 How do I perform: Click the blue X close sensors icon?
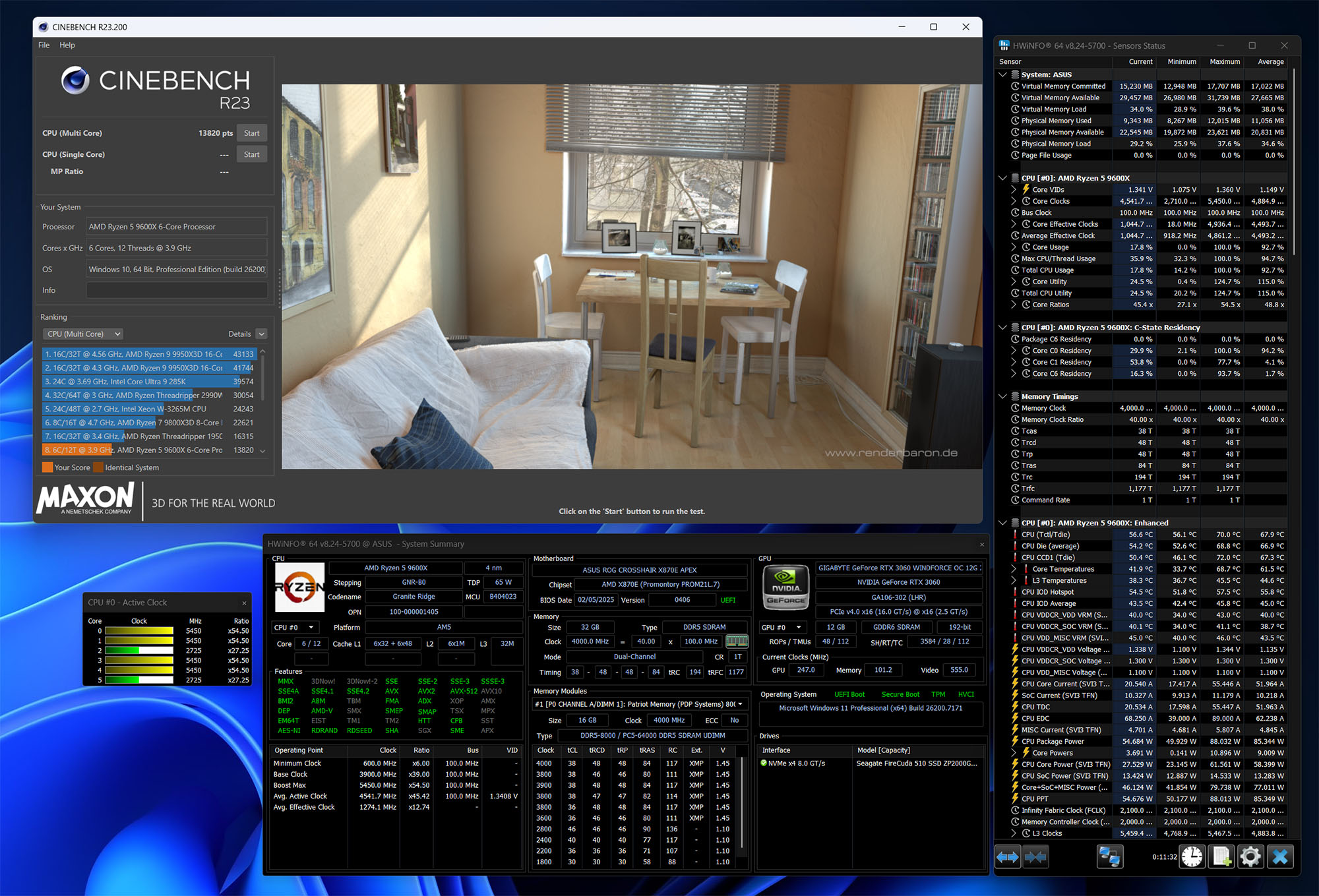[1280, 857]
